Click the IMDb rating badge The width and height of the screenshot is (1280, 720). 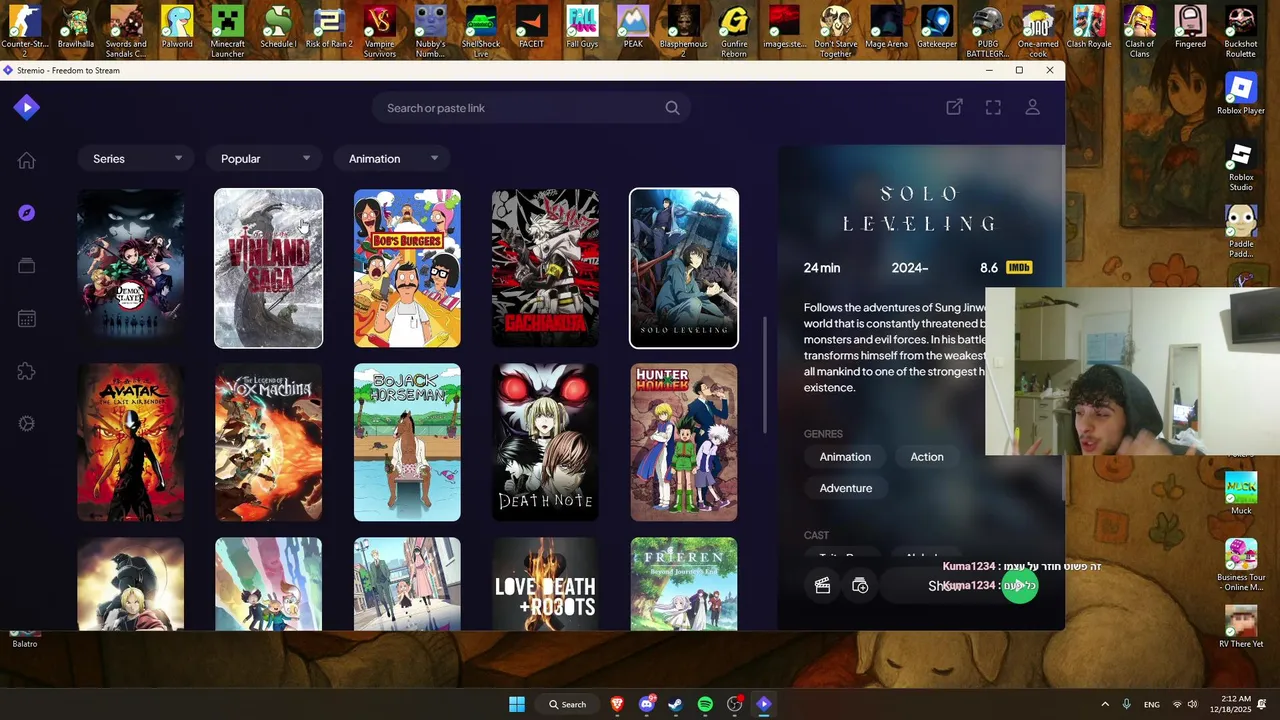[x=1019, y=268]
